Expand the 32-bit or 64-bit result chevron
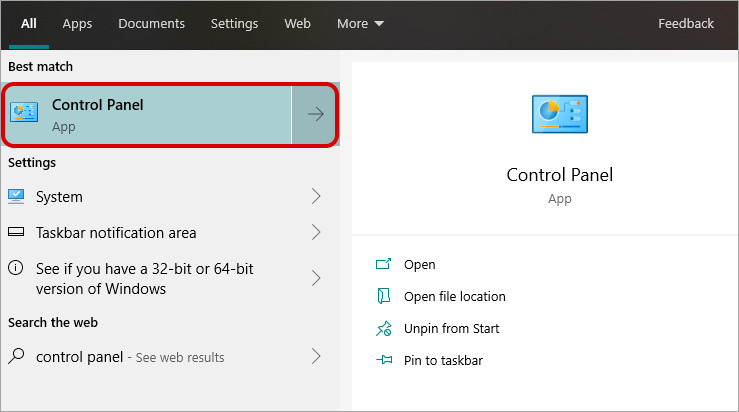The width and height of the screenshot is (739, 412). pos(316,278)
